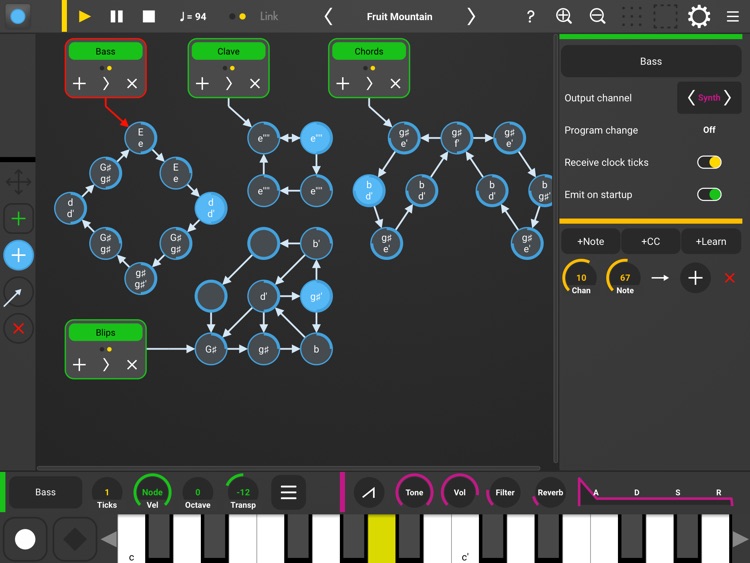Click X on the Bass generator

coord(132,84)
